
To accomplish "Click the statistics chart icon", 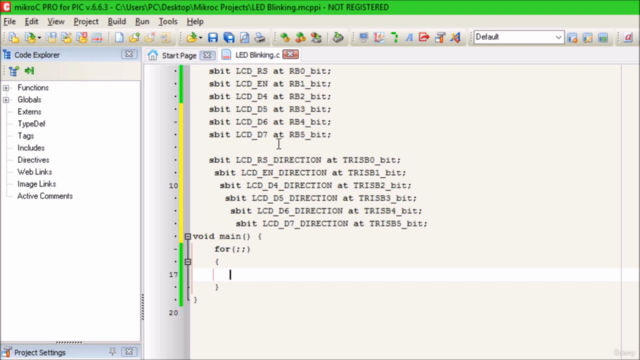I will pos(379,38).
